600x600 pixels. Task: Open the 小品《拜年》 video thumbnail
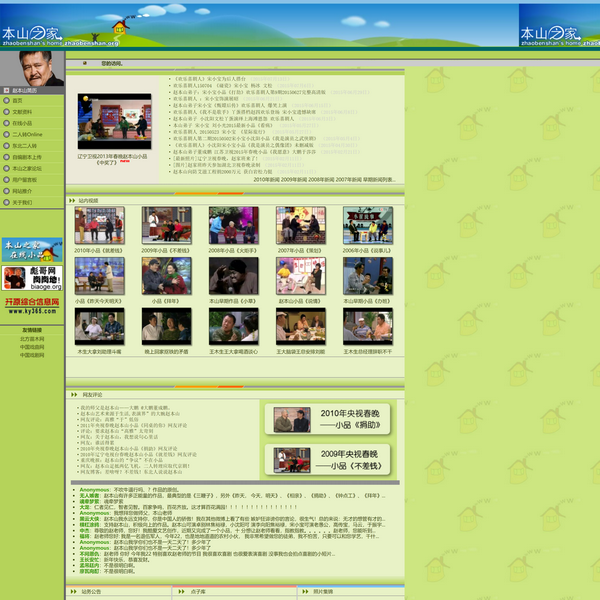(166, 275)
